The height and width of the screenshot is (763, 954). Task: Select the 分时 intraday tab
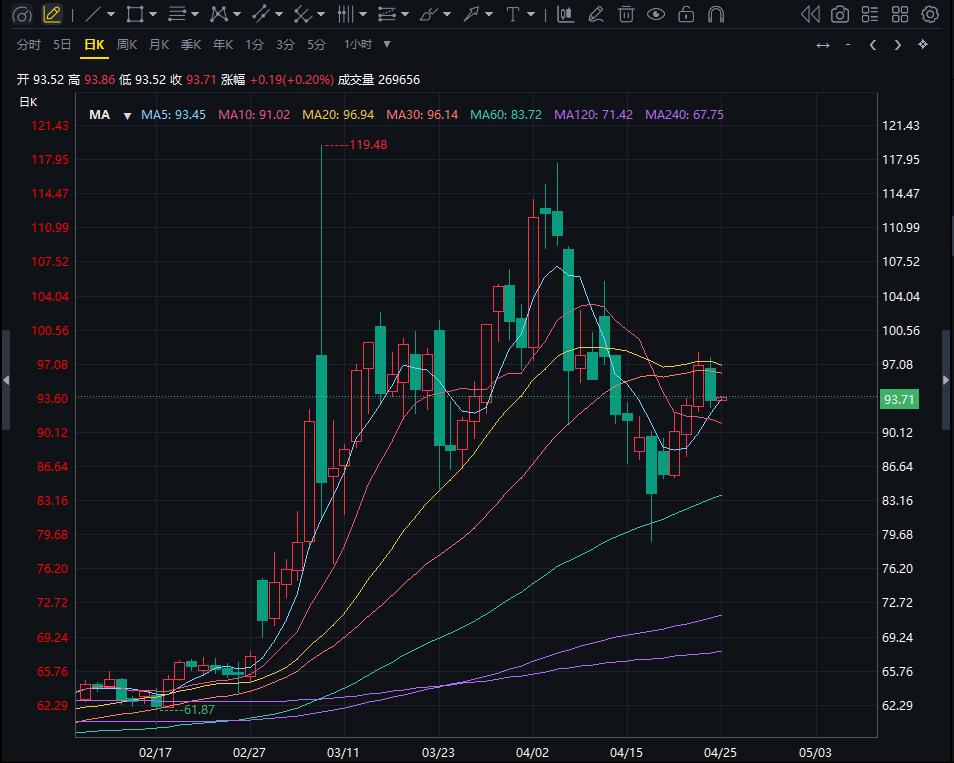[x=29, y=45]
